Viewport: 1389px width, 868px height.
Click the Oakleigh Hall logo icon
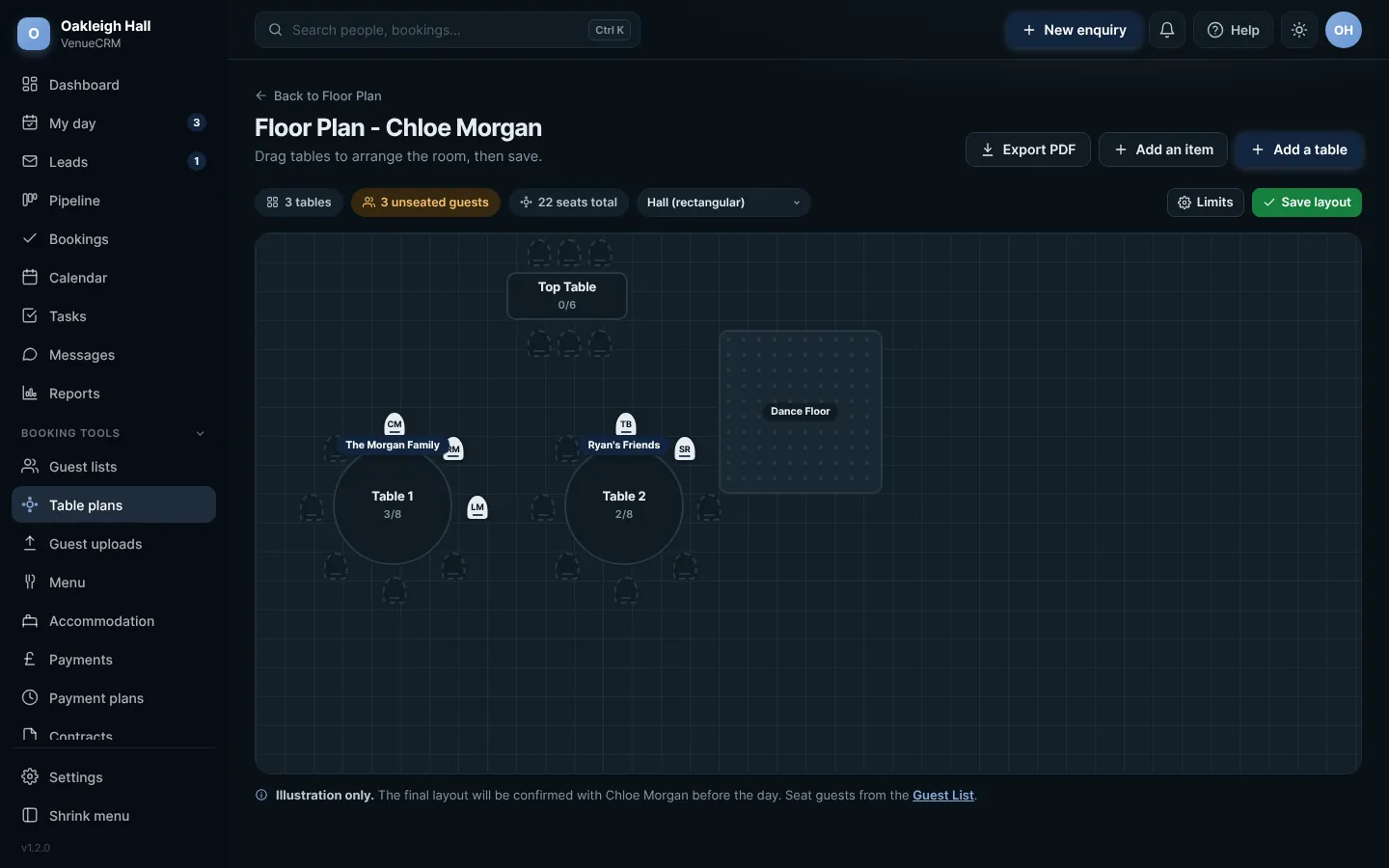[34, 34]
